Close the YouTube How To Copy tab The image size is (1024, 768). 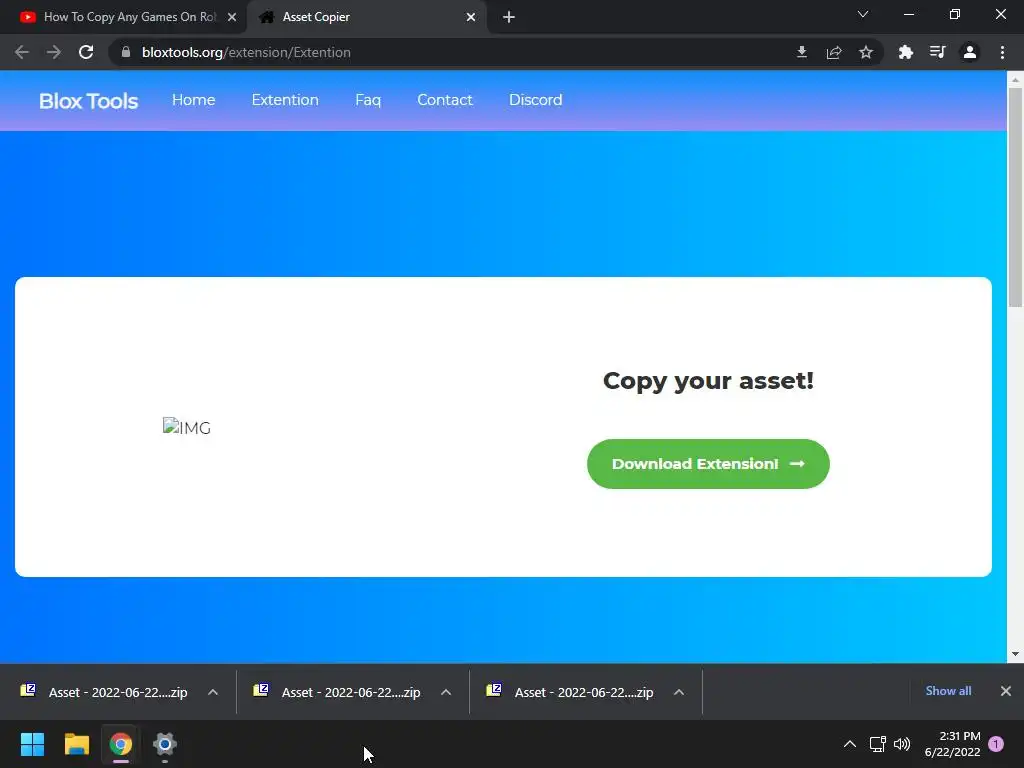point(232,17)
